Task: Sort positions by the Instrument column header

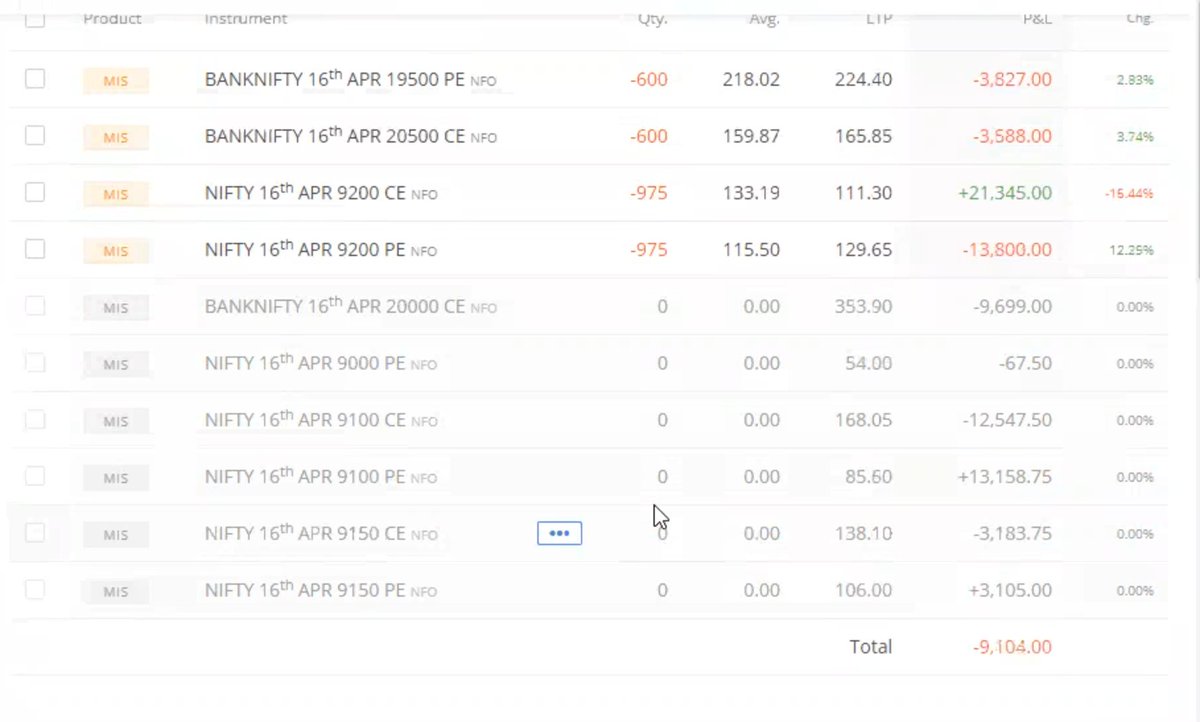Action: 245,18
